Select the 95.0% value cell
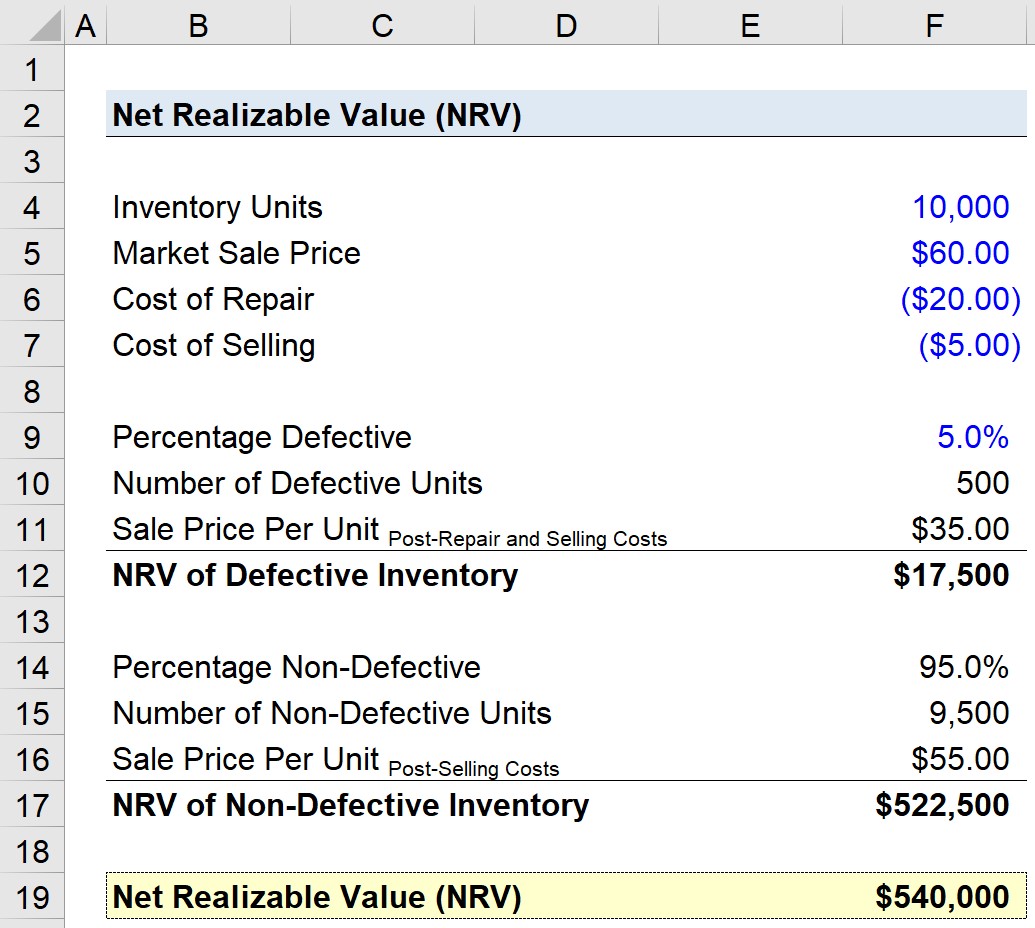This screenshot has height=928, width=1035. click(x=964, y=667)
